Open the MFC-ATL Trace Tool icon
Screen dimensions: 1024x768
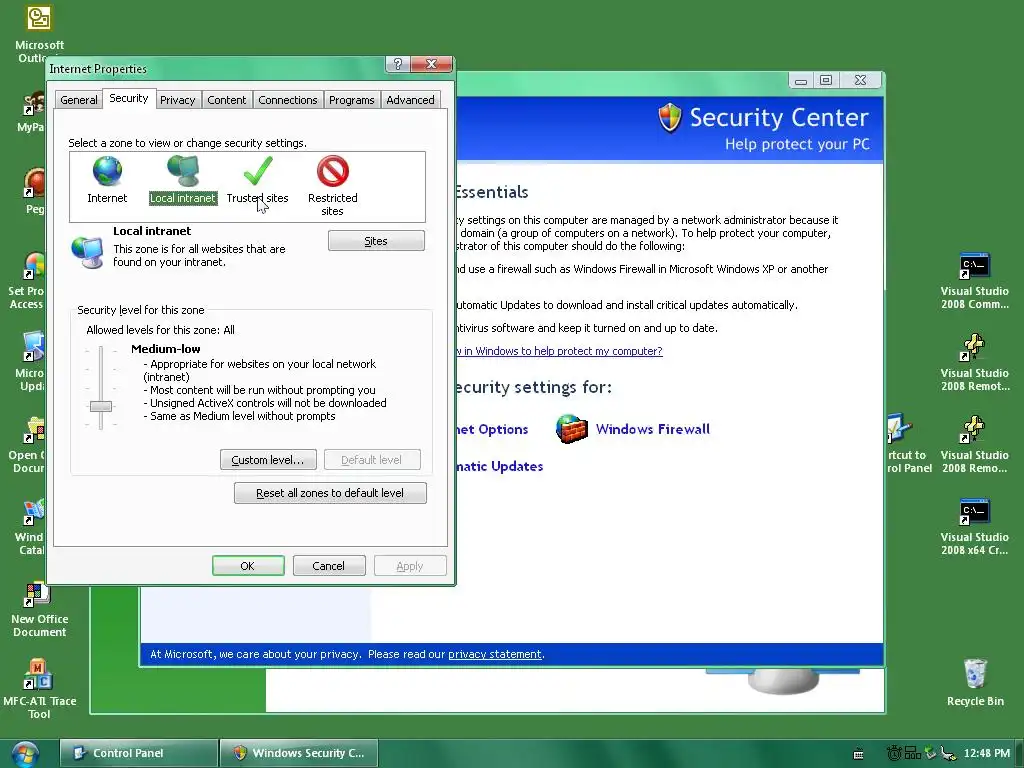(x=39, y=689)
